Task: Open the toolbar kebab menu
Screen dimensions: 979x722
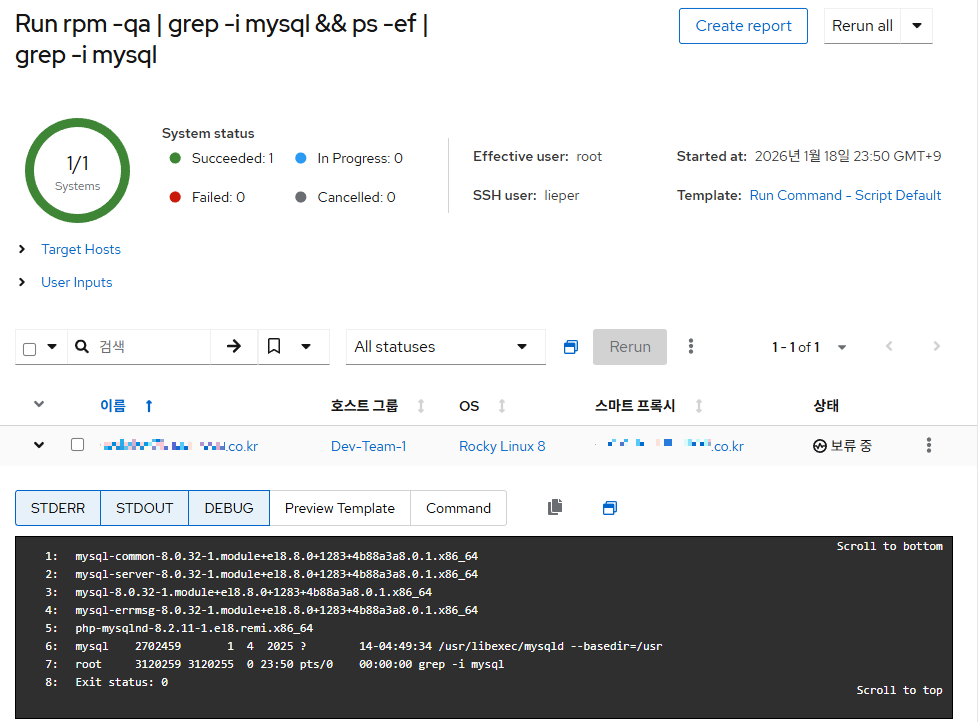Action: [691, 347]
